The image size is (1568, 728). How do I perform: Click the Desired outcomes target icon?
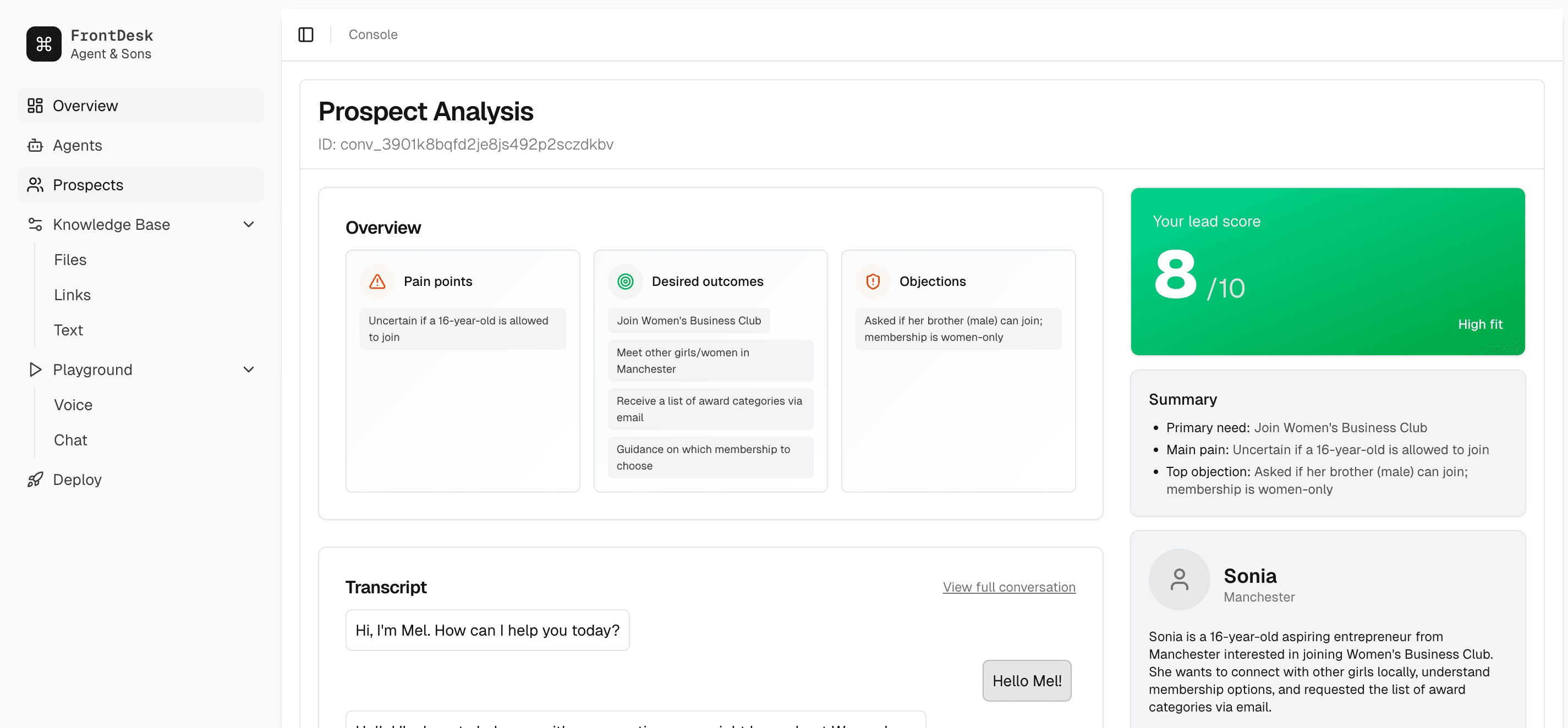(624, 281)
